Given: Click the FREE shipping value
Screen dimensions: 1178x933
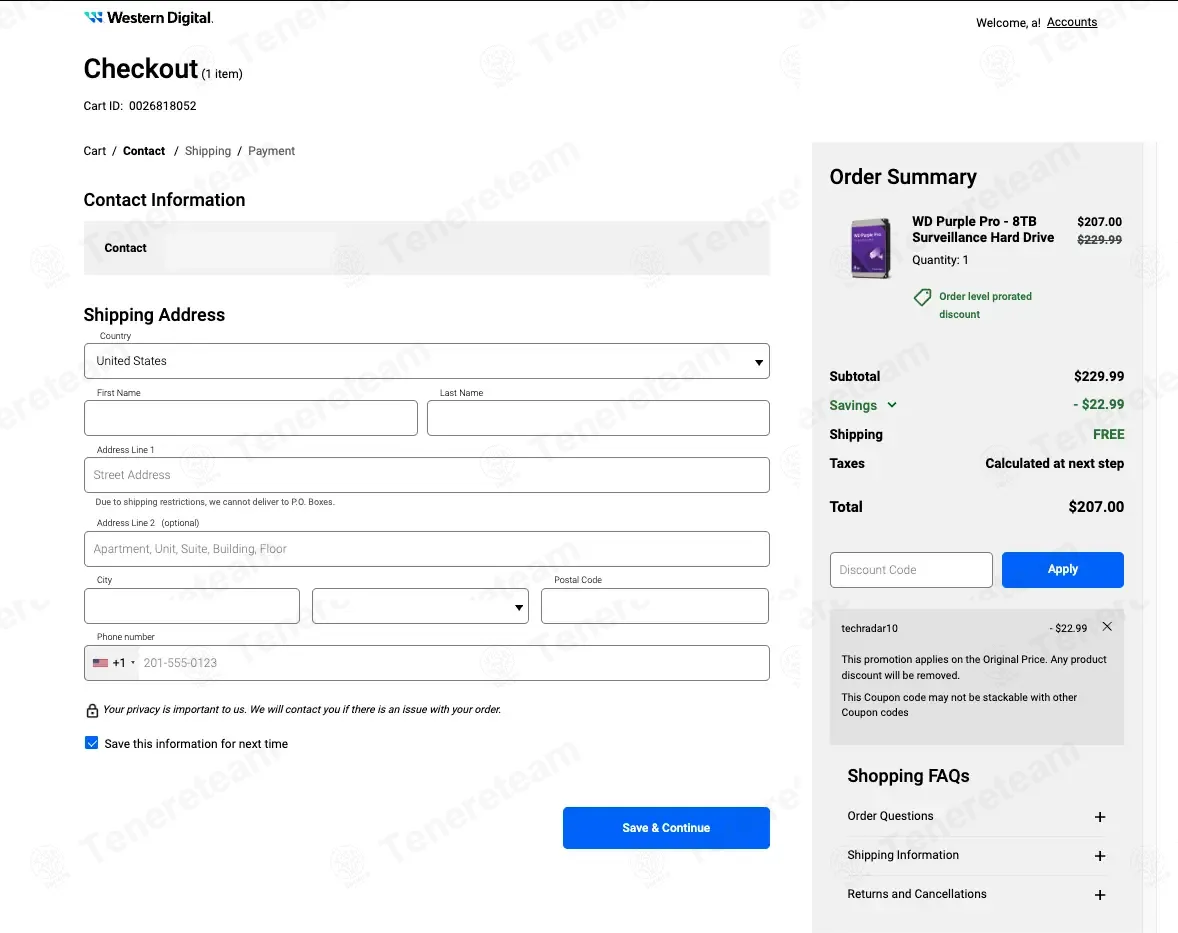Looking at the screenshot, I should 1108,434.
